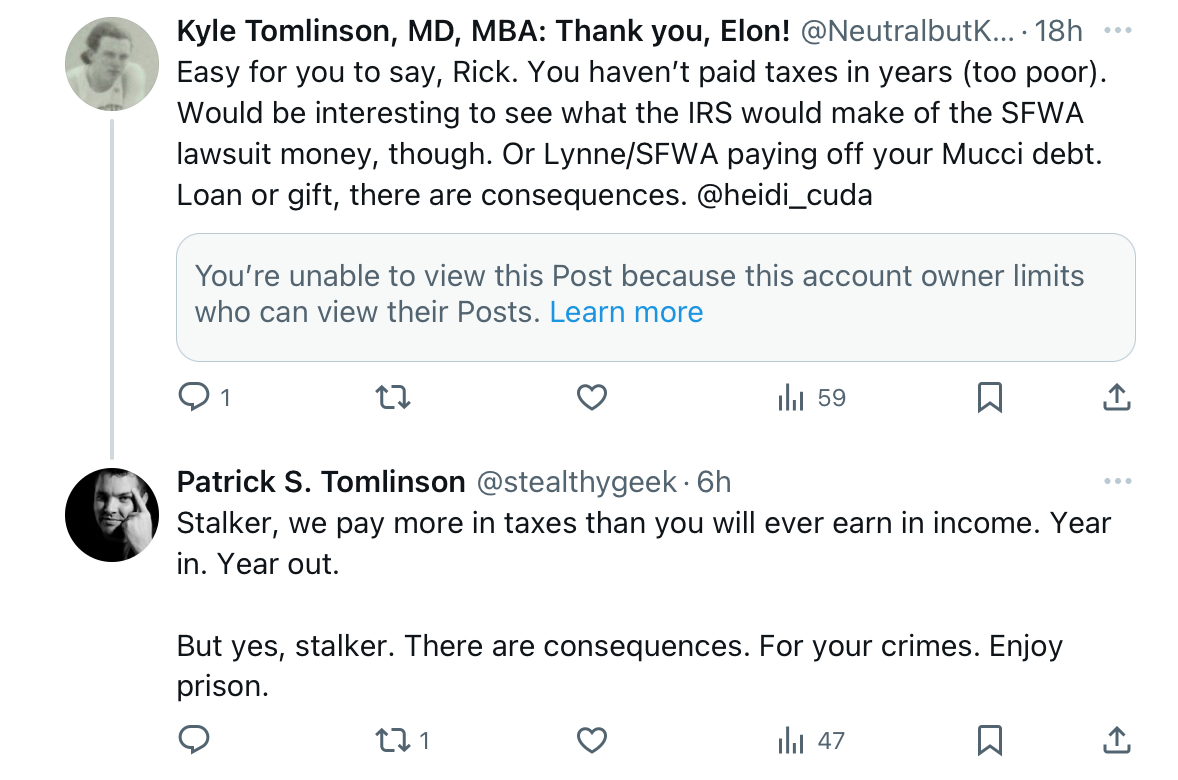This screenshot has height=780, width=1178.
Task: Like Kyle Tomlinson's post
Action: 591,397
